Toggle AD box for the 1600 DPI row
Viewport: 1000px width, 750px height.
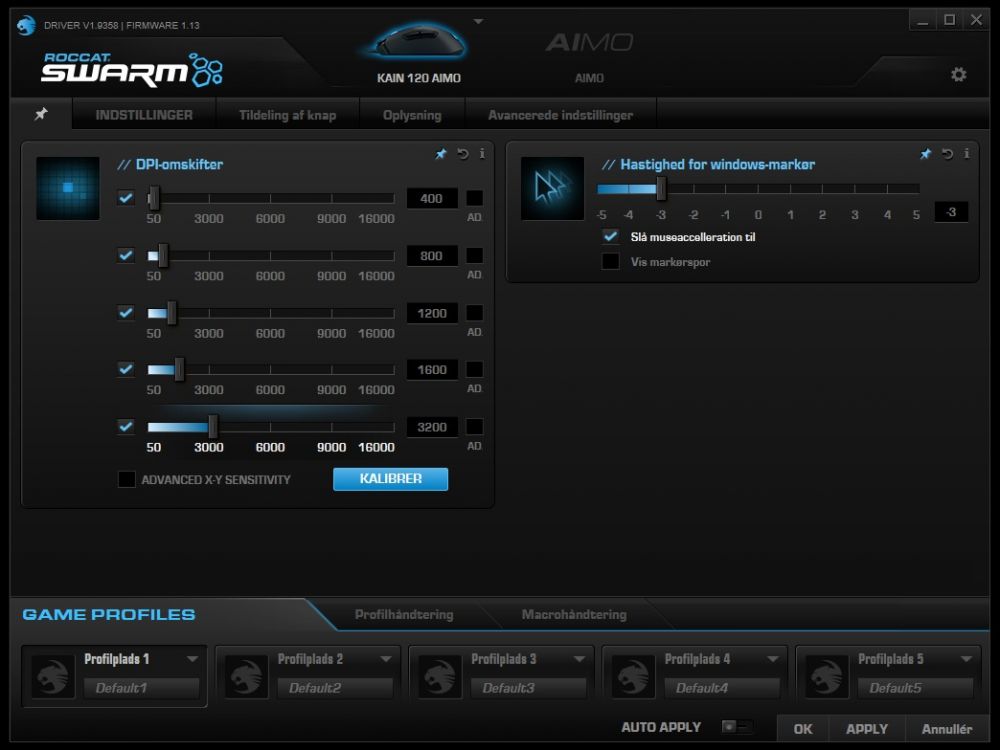[x=474, y=369]
